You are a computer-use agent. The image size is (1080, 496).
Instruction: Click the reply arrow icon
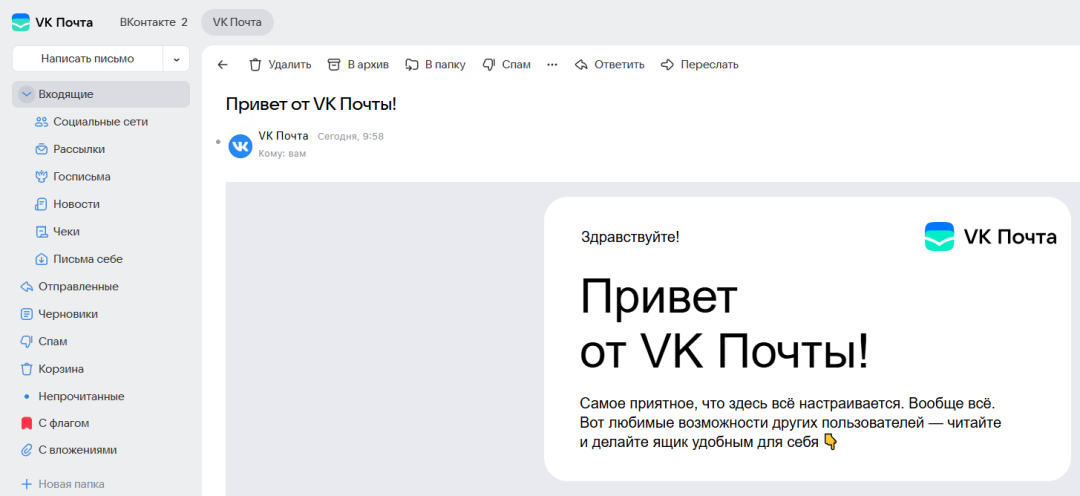pos(581,65)
